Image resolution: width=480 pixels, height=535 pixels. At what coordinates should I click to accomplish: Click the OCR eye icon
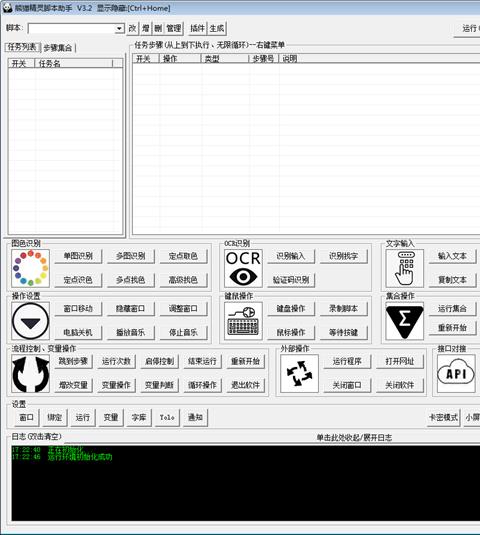[243, 268]
